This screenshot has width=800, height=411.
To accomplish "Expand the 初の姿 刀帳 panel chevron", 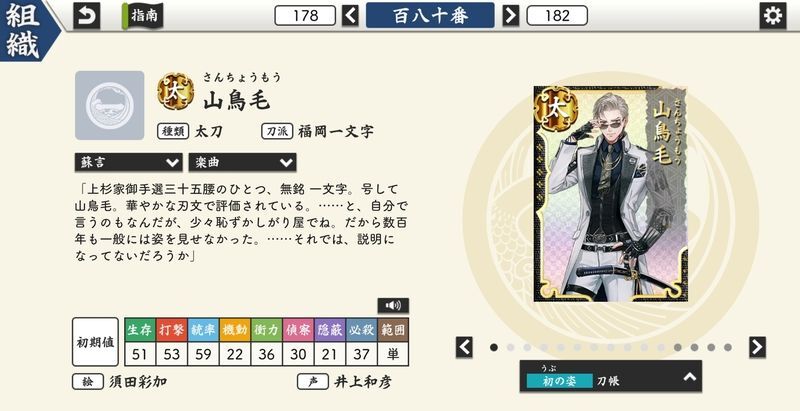I will 690,377.
